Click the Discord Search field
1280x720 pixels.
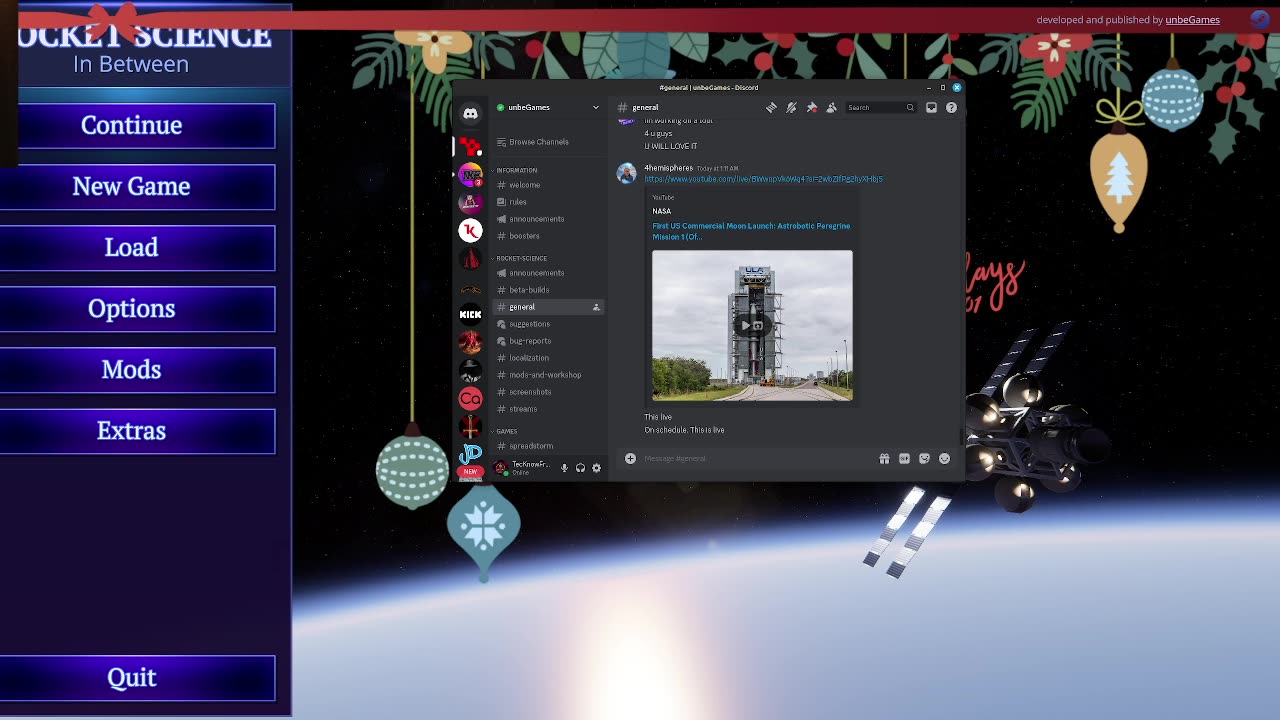pyautogui.click(x=880, y=107)
